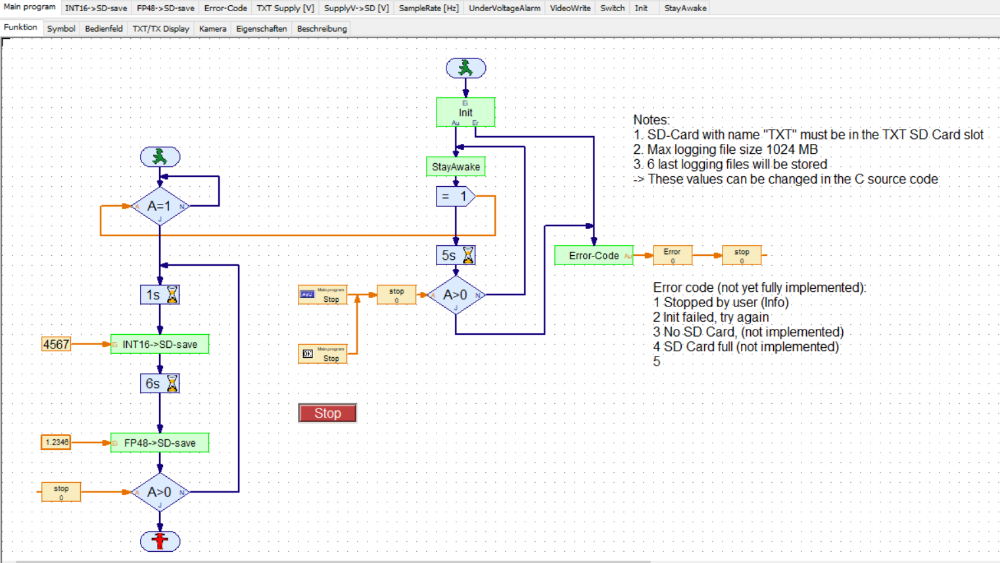Open the TXT/TX Display tab
1000x563 pixels.
(x=161, y=29)
